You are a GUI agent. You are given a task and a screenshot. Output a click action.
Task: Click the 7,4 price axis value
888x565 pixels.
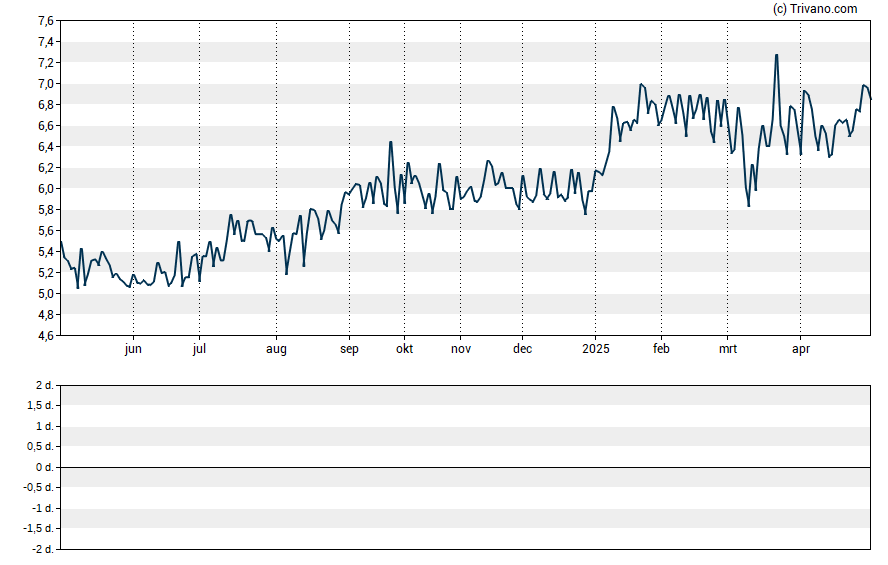click(x=45, y=42)
